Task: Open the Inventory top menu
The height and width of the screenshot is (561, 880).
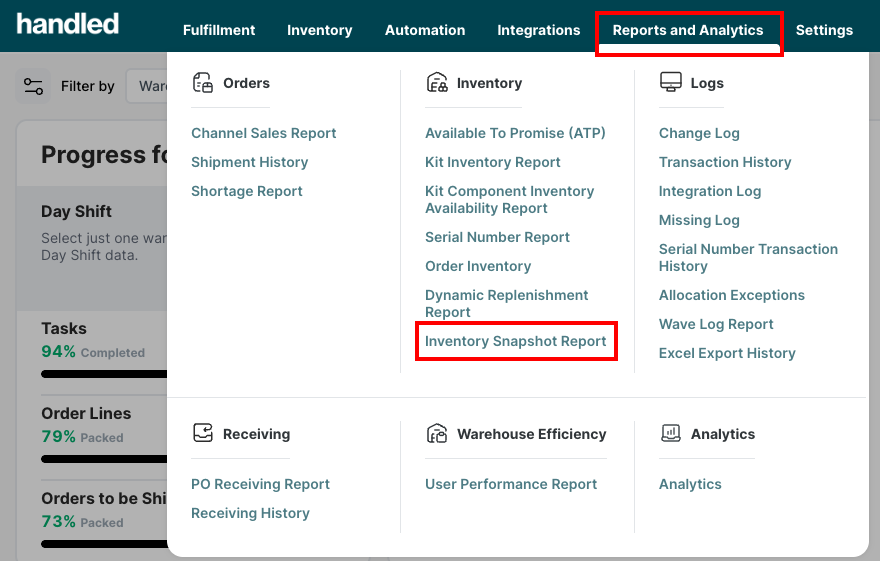Action: coord(319,30)
